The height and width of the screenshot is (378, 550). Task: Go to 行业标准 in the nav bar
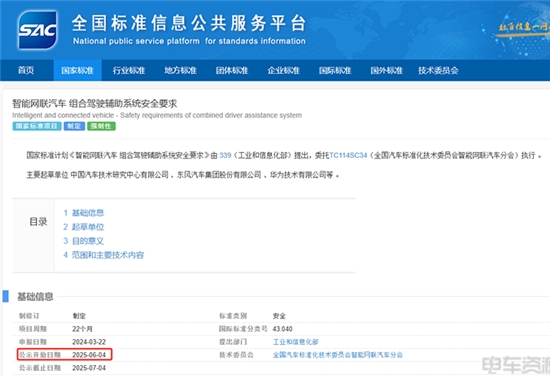pos(129,70)
